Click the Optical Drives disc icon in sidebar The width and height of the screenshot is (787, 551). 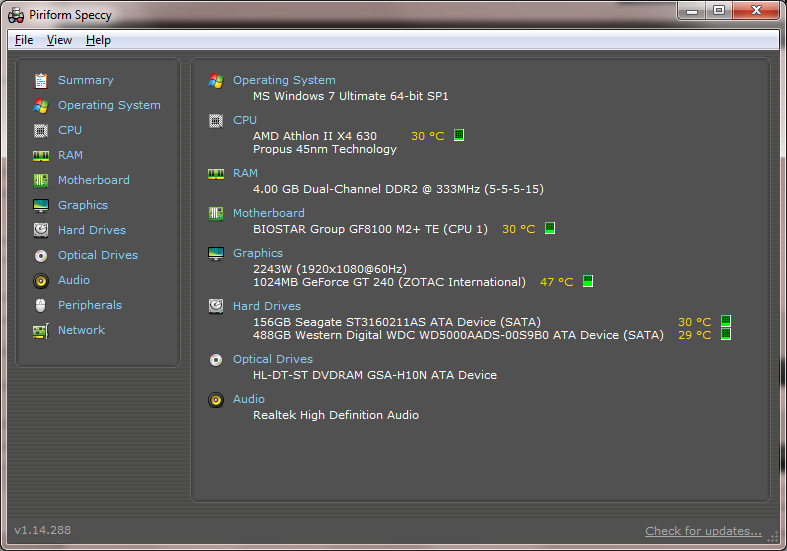pyautogui.click(x=41, y=256)
